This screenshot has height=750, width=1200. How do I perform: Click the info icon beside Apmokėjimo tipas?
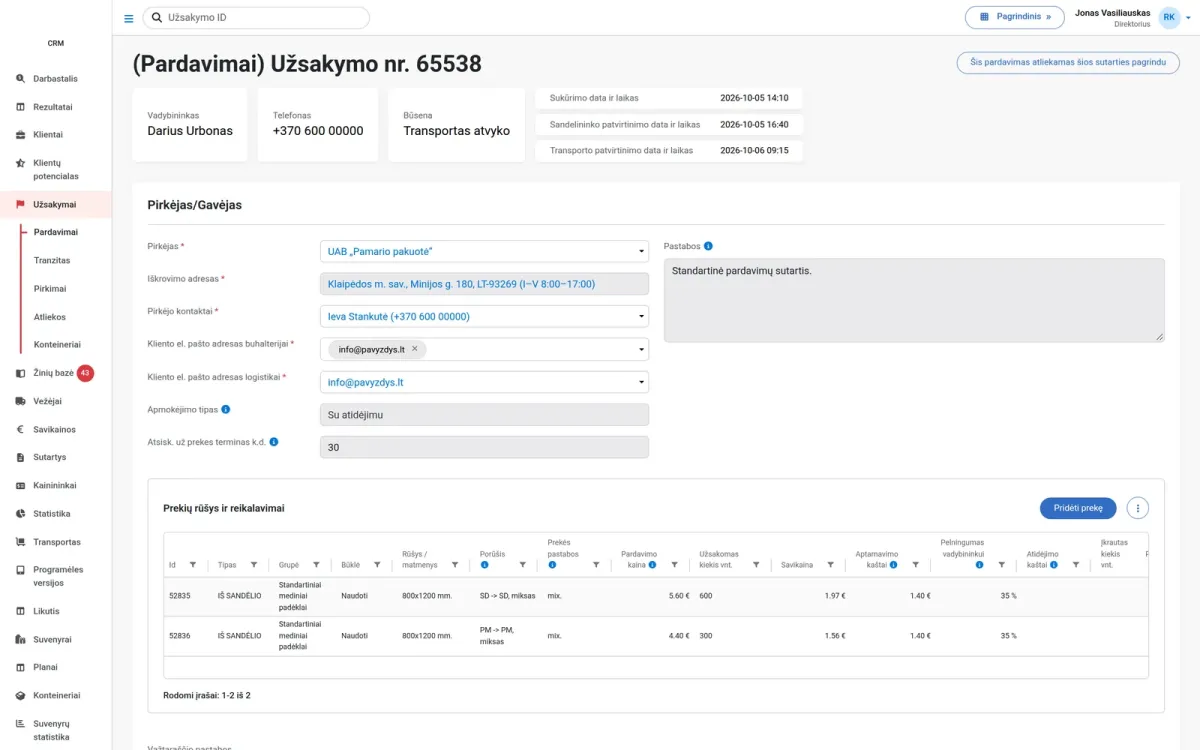[226, 409]
